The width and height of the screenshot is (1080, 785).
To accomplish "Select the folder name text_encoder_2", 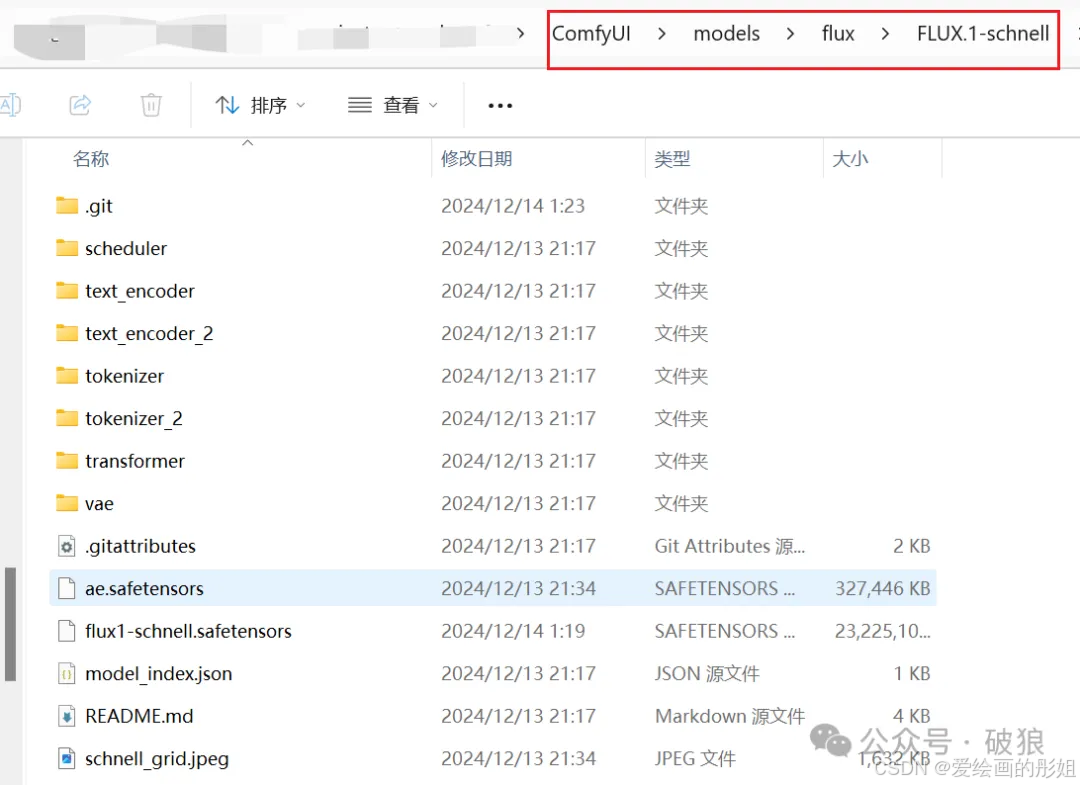I will 149,333.
